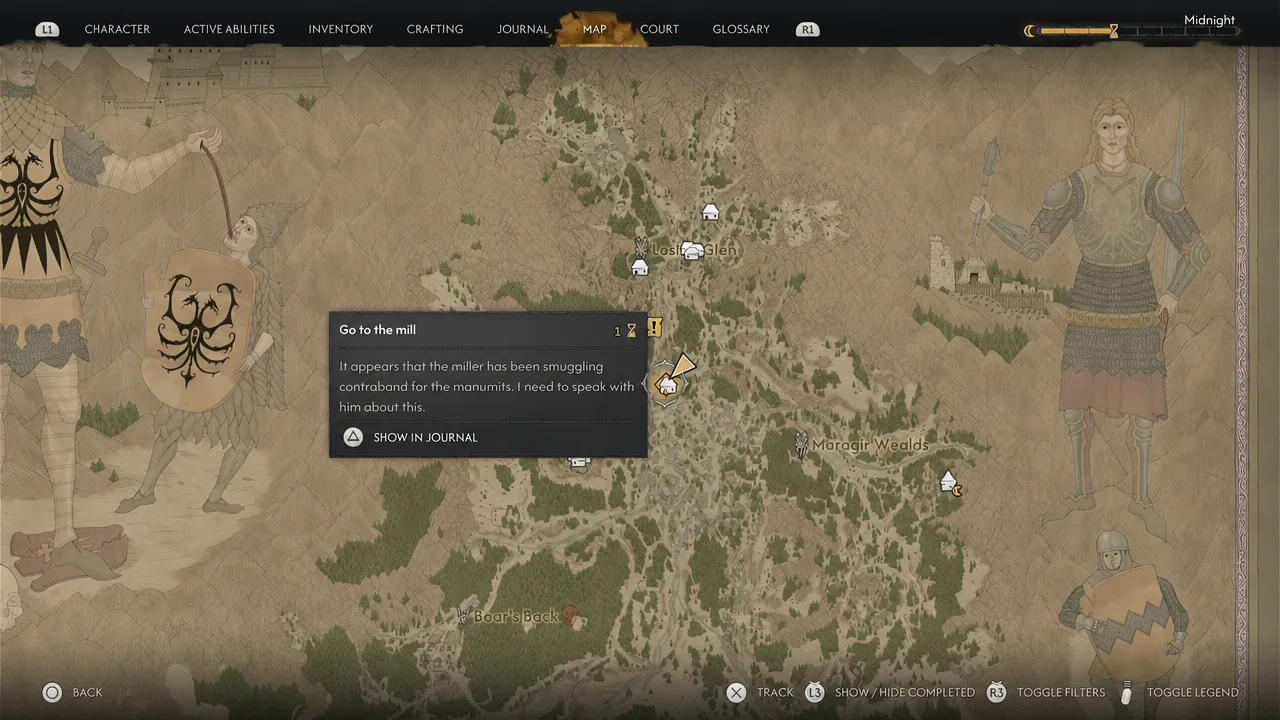Show the mill quest in the journal
Screen dimensions: 1280x720
(x=411, y=437)
